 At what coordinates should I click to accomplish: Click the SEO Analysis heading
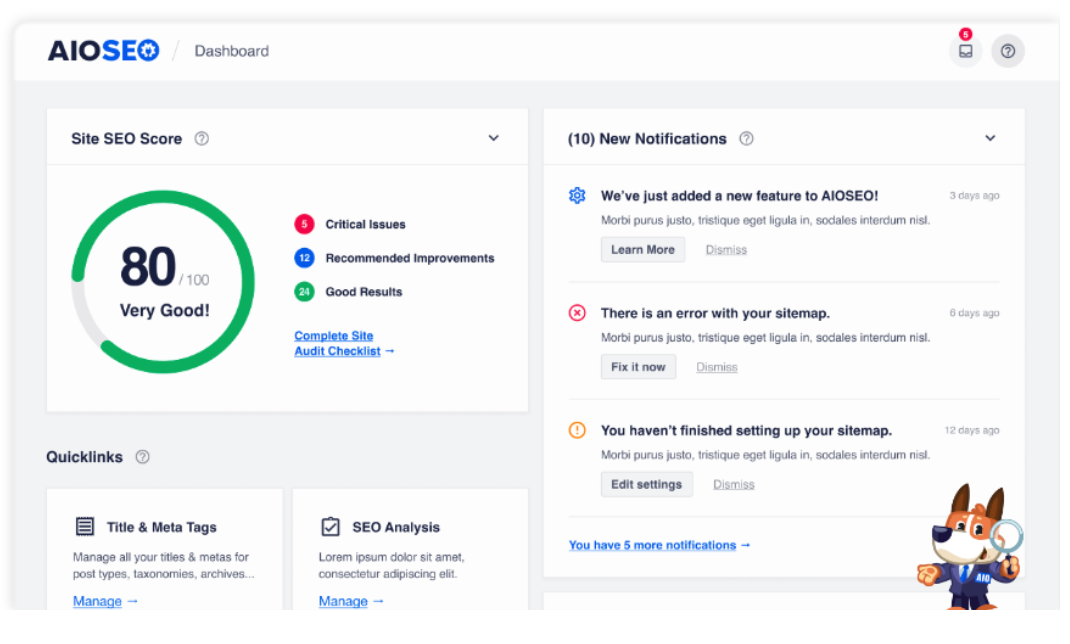(396, 527)
